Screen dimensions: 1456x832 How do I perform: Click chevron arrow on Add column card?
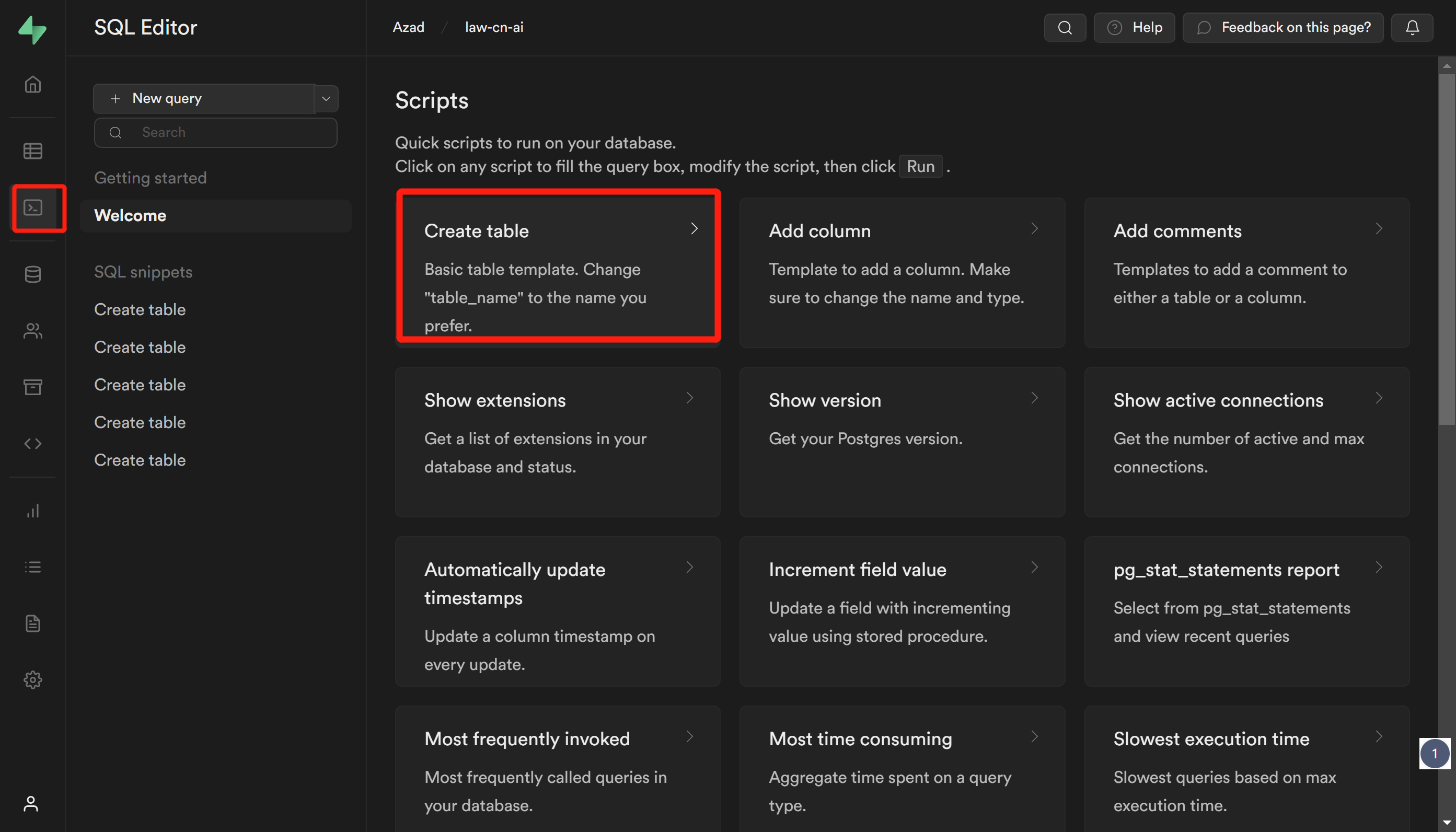(1034, 228)
